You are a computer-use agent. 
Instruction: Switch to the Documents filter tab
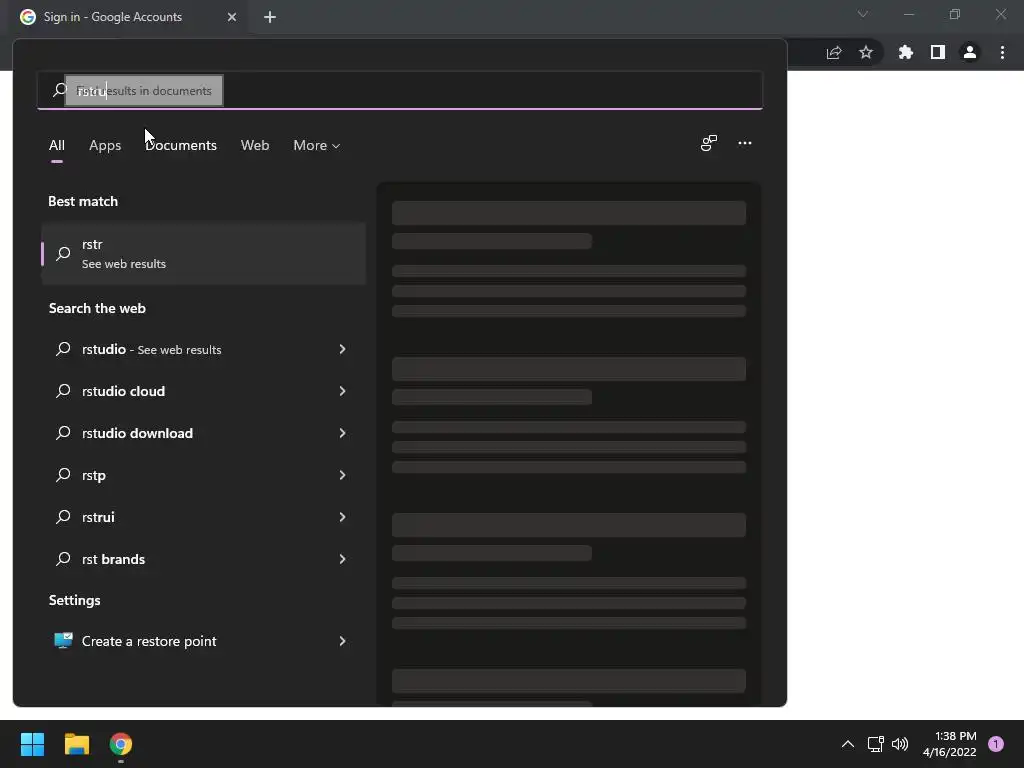point(181,145)
